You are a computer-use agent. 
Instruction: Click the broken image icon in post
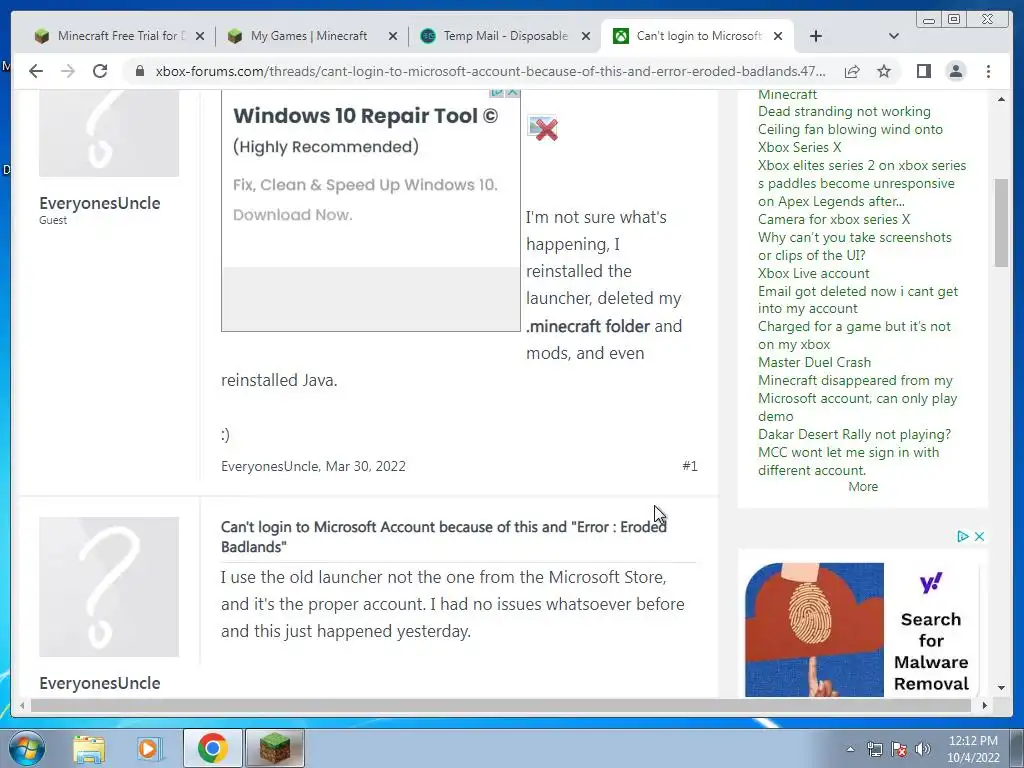[x=543, y=128]
